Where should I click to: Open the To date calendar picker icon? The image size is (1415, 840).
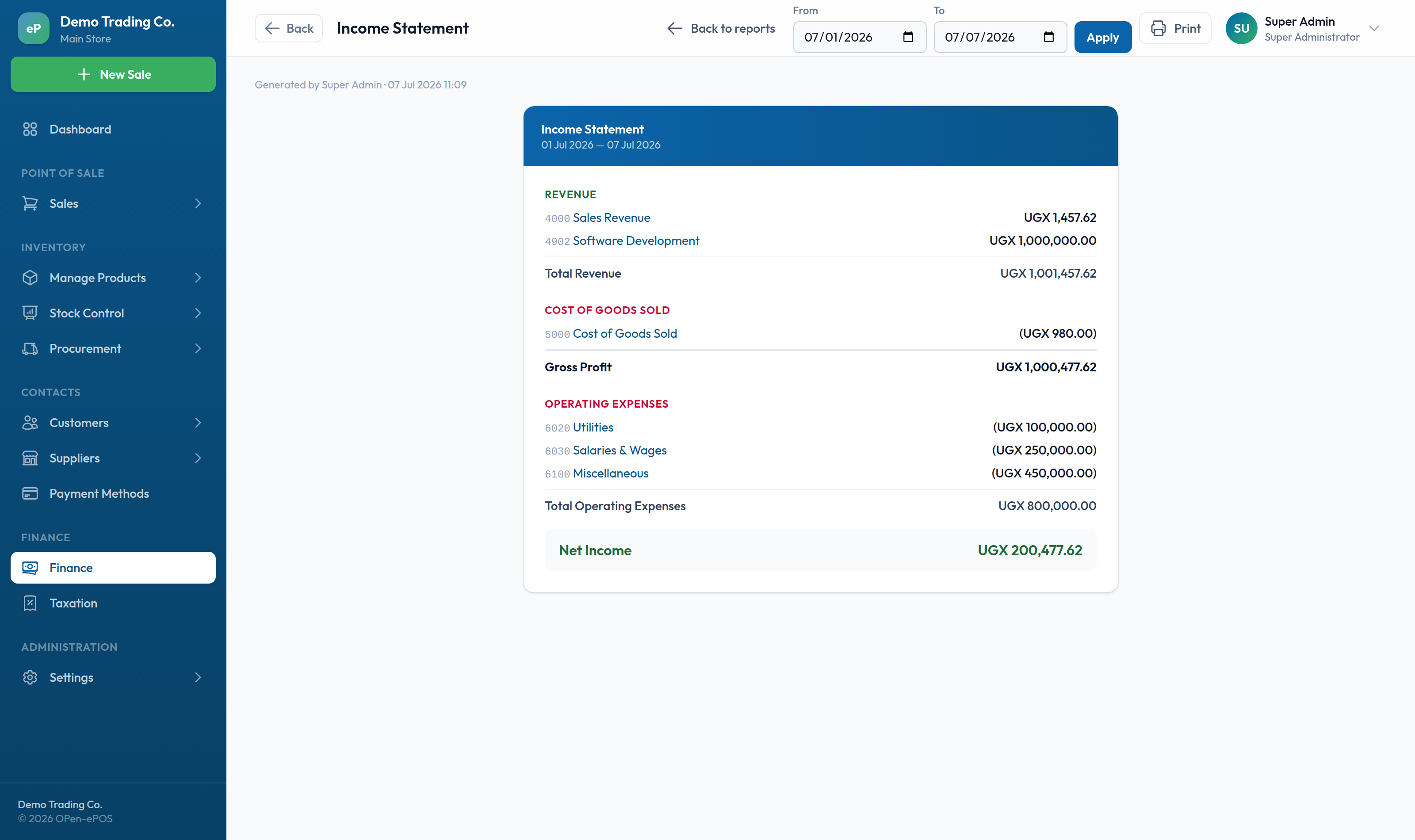click(1048, 37)
